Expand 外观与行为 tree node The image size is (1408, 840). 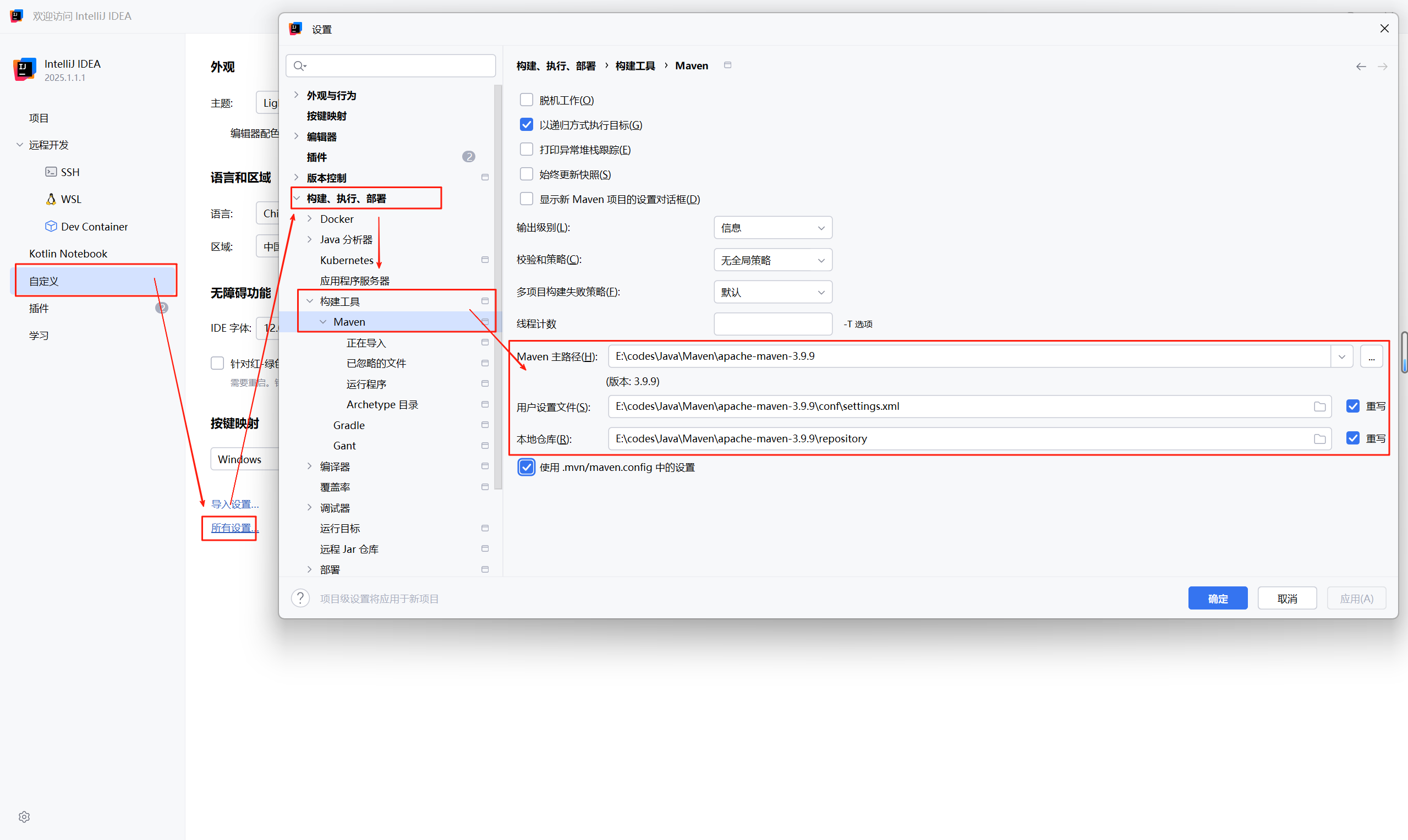tap(296, 95)
